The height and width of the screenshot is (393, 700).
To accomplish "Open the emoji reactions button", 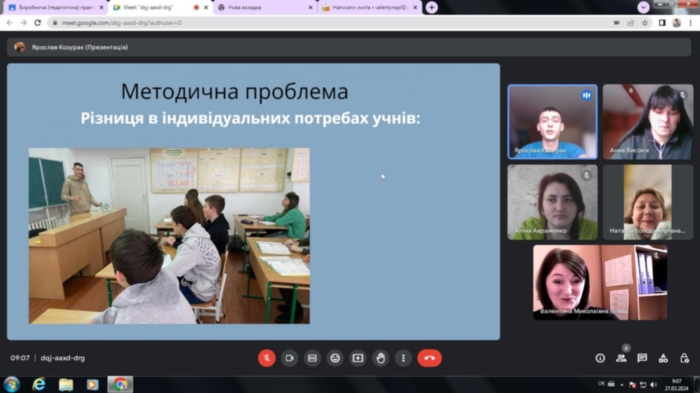I will click(x=335, y=358).
